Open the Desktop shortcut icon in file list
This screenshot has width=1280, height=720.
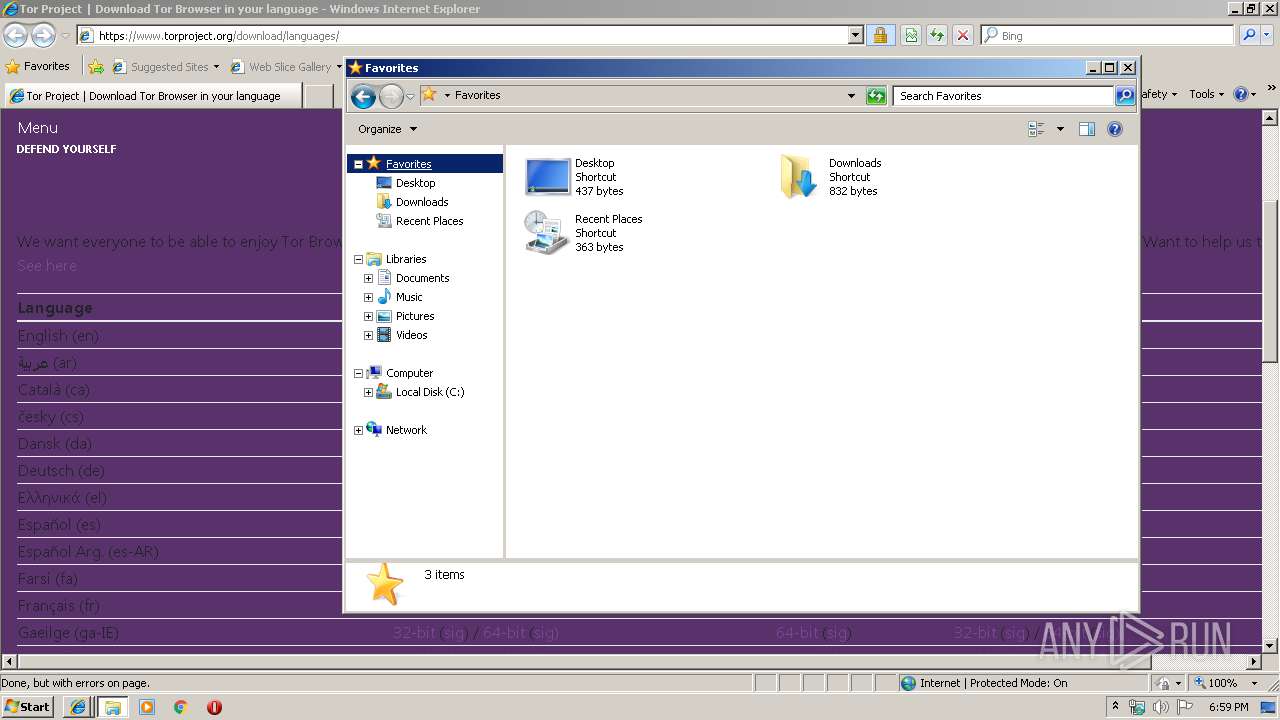tap(547, 177)
